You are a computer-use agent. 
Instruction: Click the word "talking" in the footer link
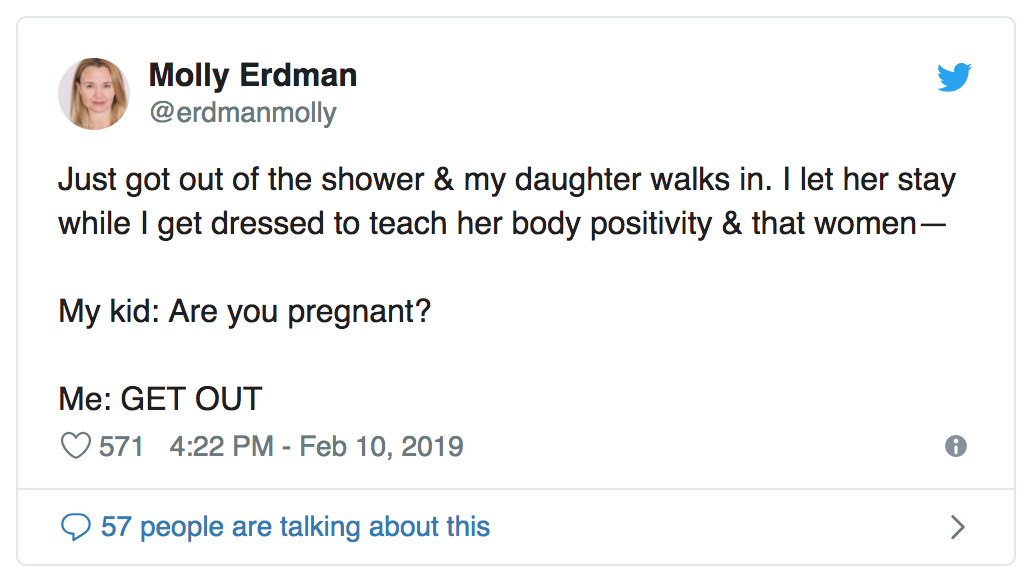click(x=320, y=527)
